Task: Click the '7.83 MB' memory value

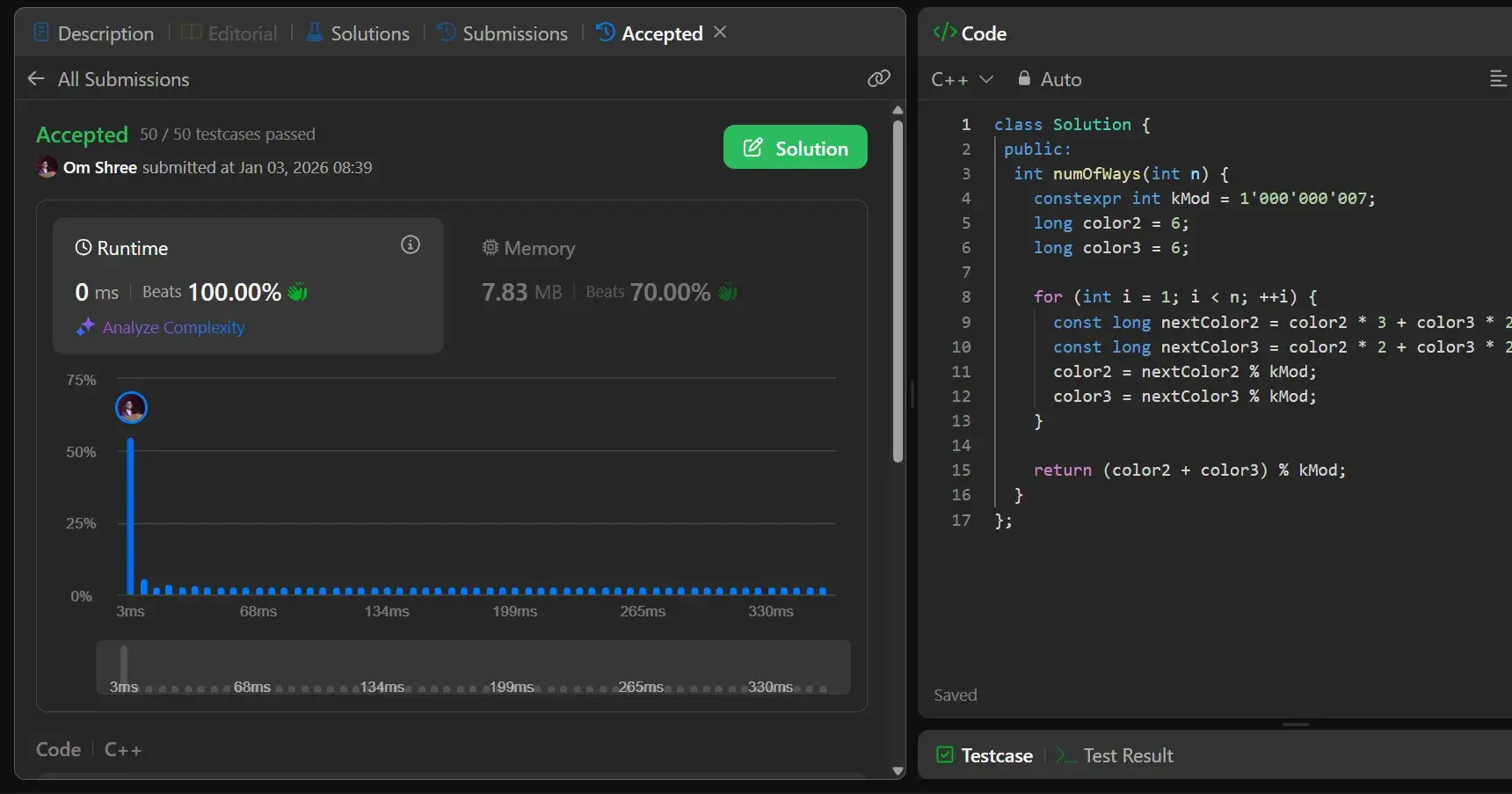Action: click(x=521, y=292)
